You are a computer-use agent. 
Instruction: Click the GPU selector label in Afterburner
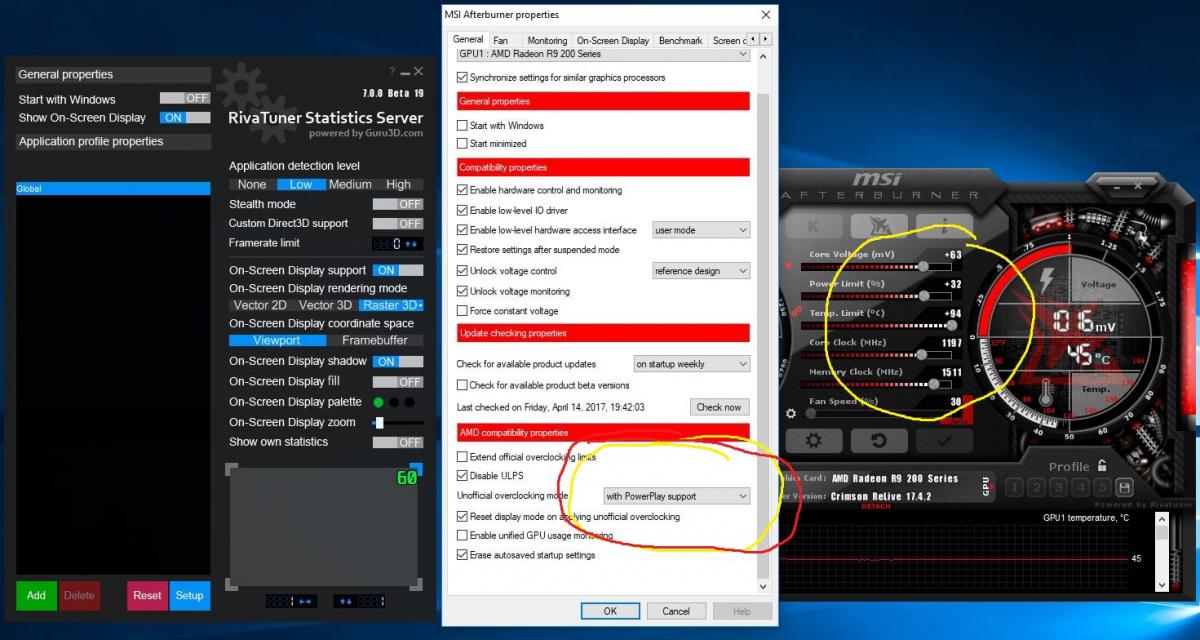tap(986, 487)
